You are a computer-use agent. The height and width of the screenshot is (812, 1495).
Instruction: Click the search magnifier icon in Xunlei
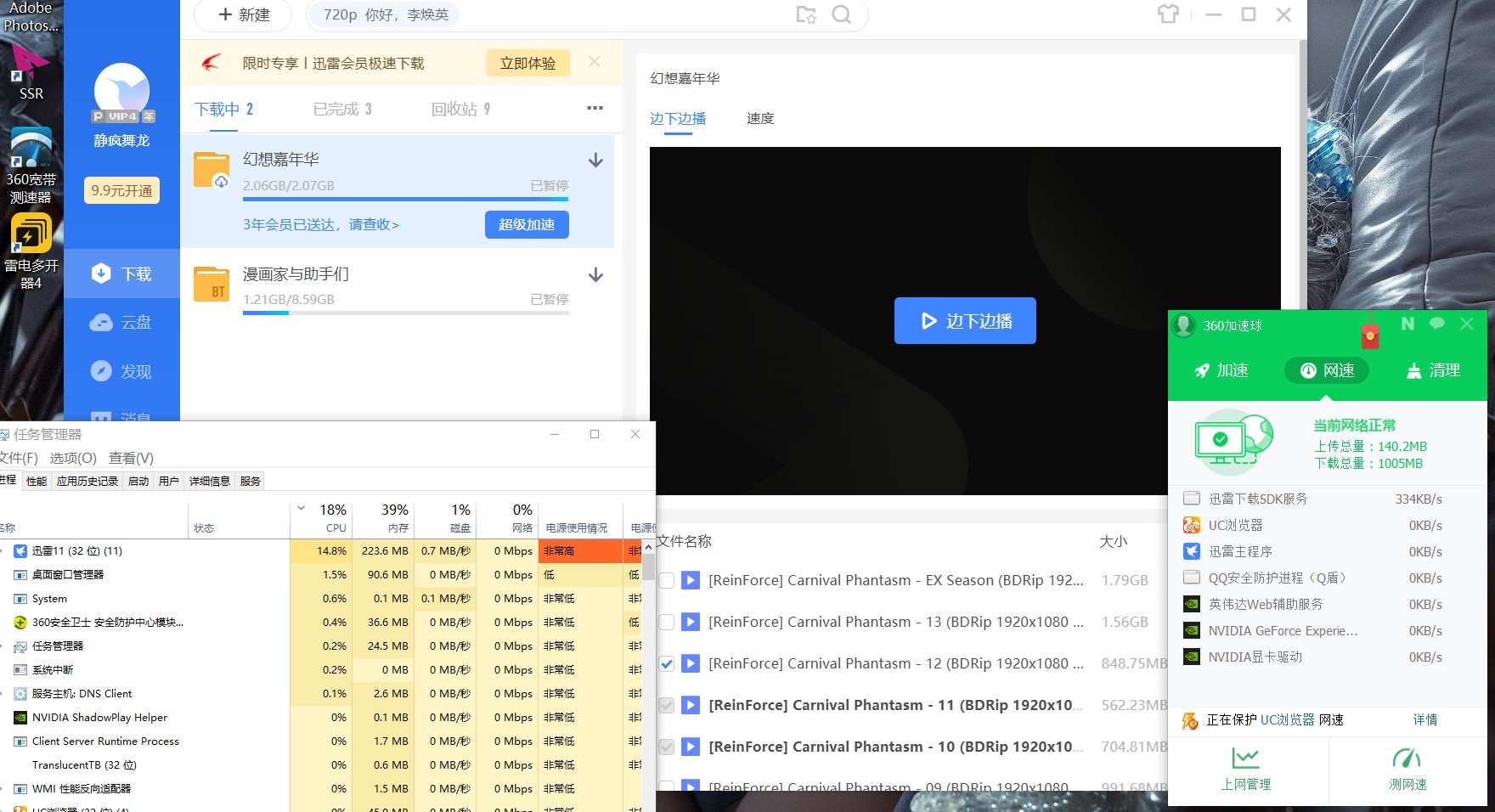(x=841, y=14)
